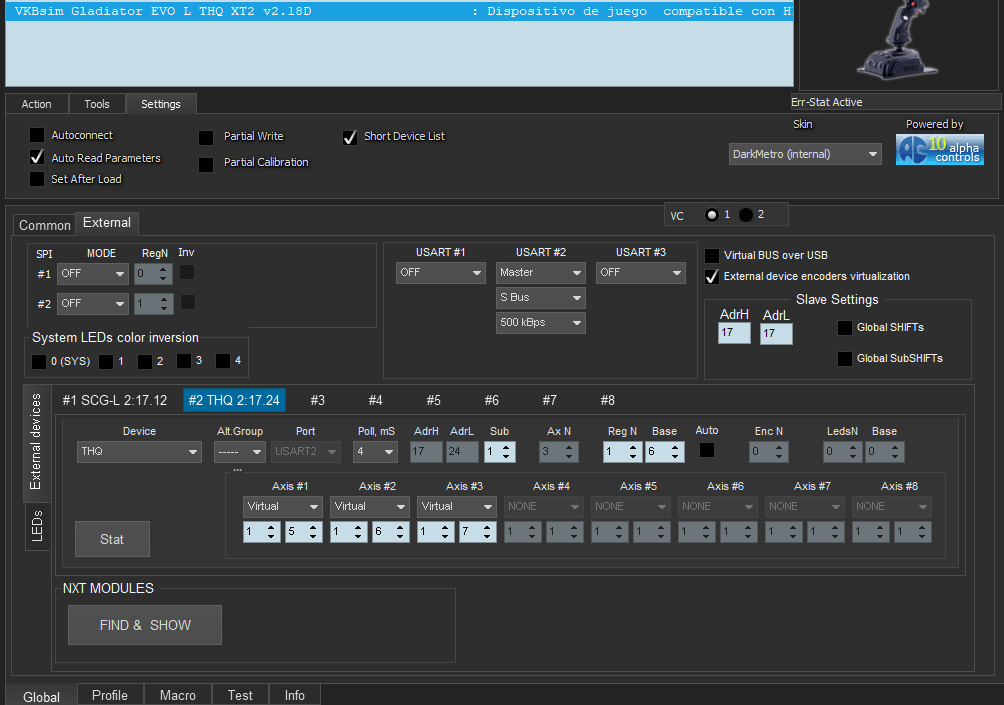Open the Device THQ dropdown

click(x=139, y=451)
